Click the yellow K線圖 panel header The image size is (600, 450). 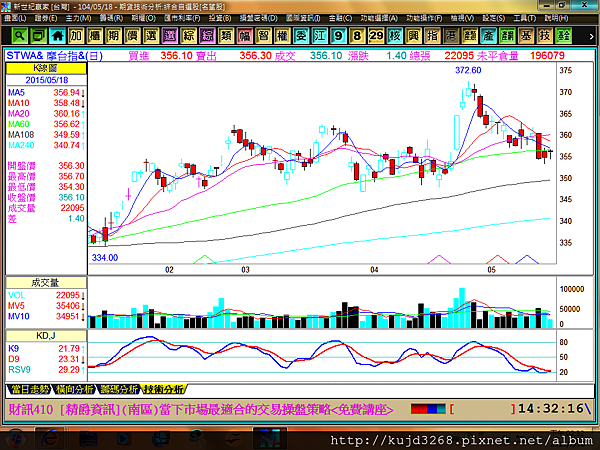pos(46,68)
